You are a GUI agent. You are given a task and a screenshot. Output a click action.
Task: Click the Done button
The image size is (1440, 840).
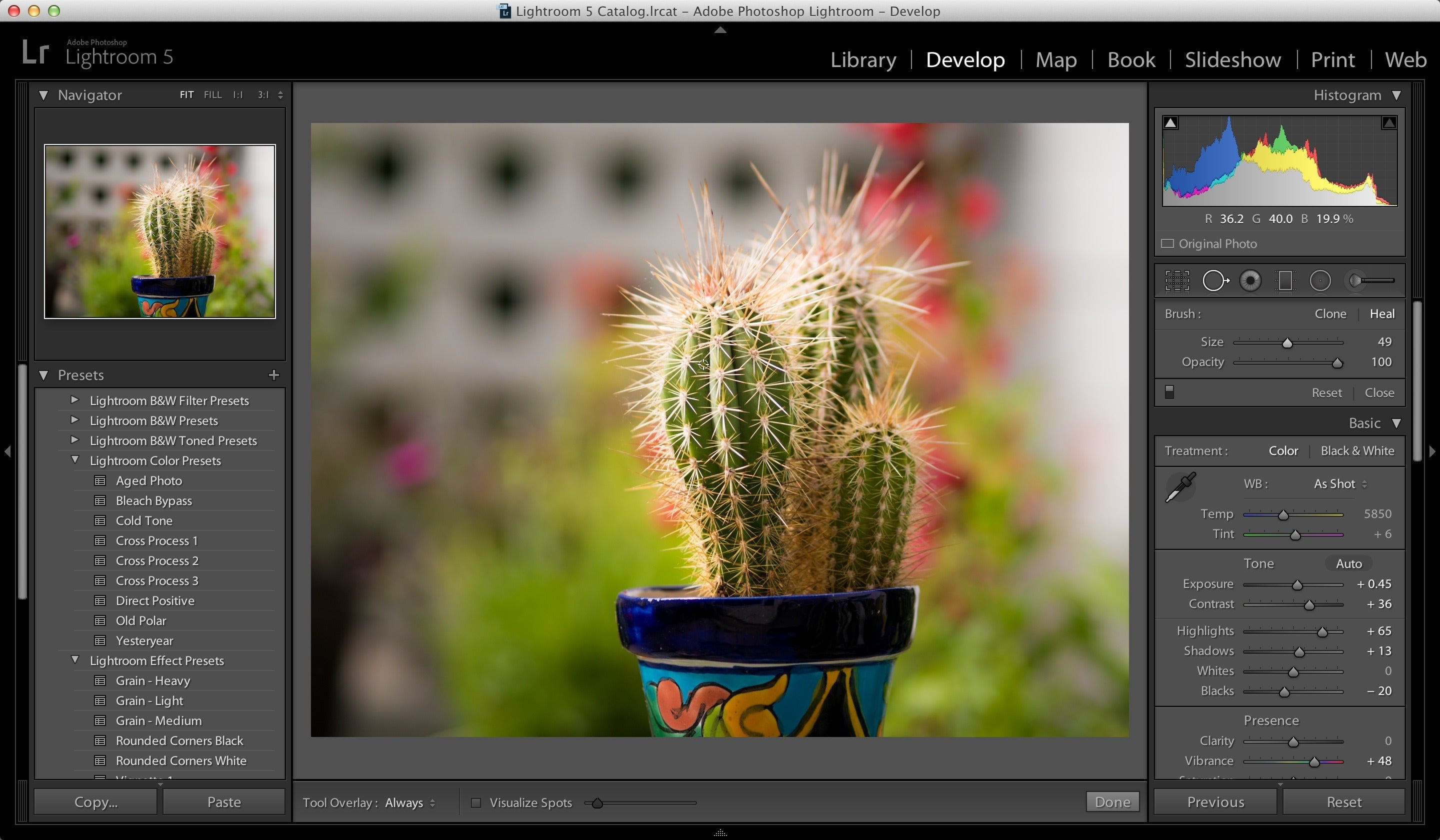1113,801
